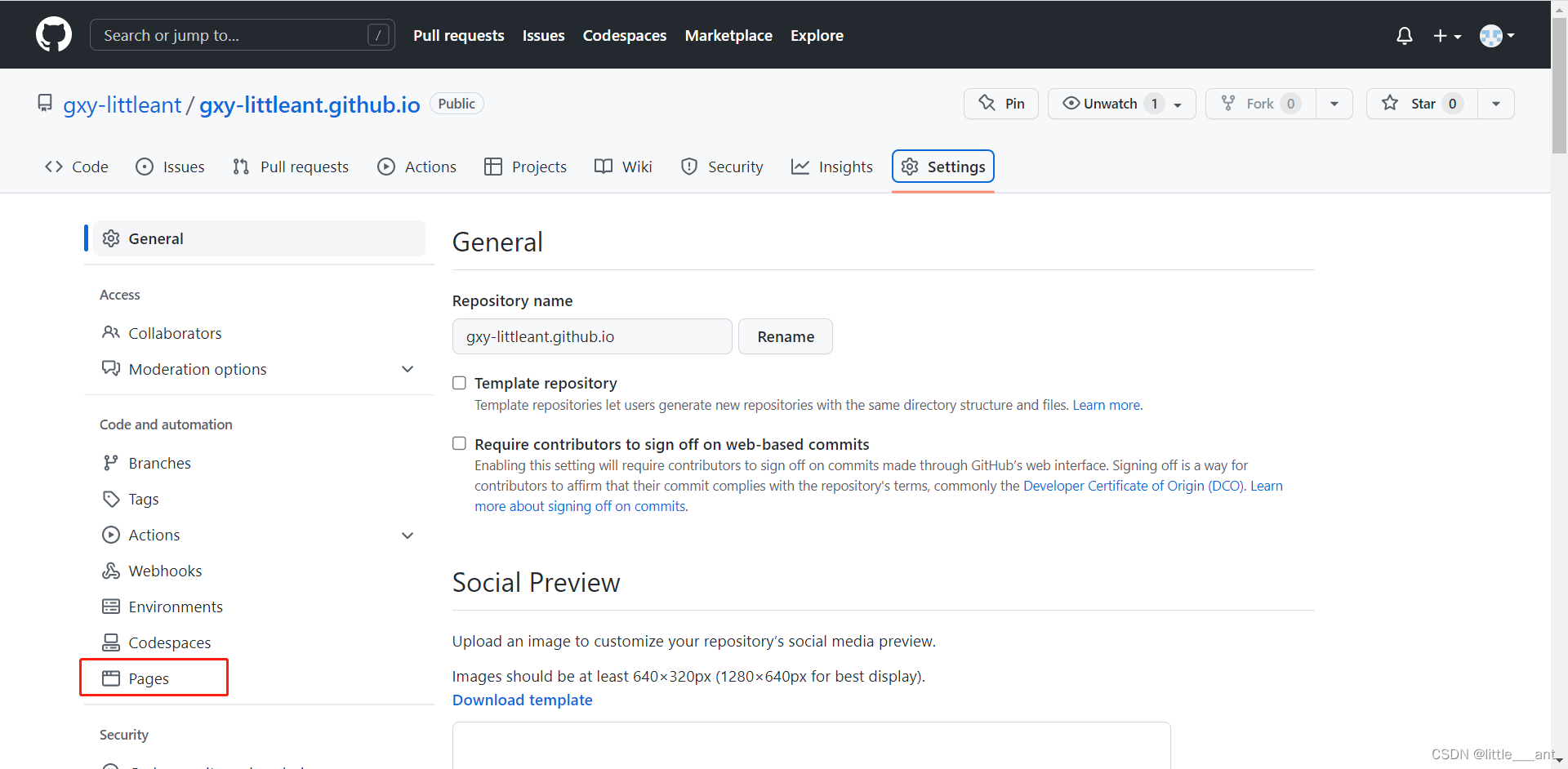
Task: Click the sidebar Codespaces icon
Action: (x=111, y=642)
